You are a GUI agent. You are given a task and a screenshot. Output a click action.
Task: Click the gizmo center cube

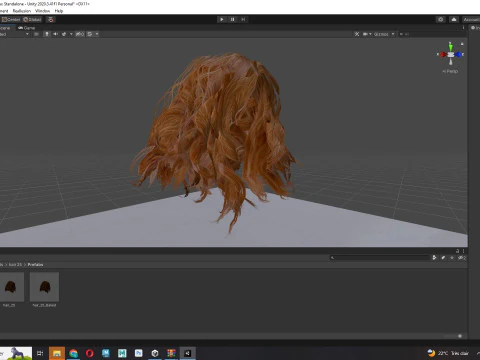pyautogui.click(x=451, y=55)
